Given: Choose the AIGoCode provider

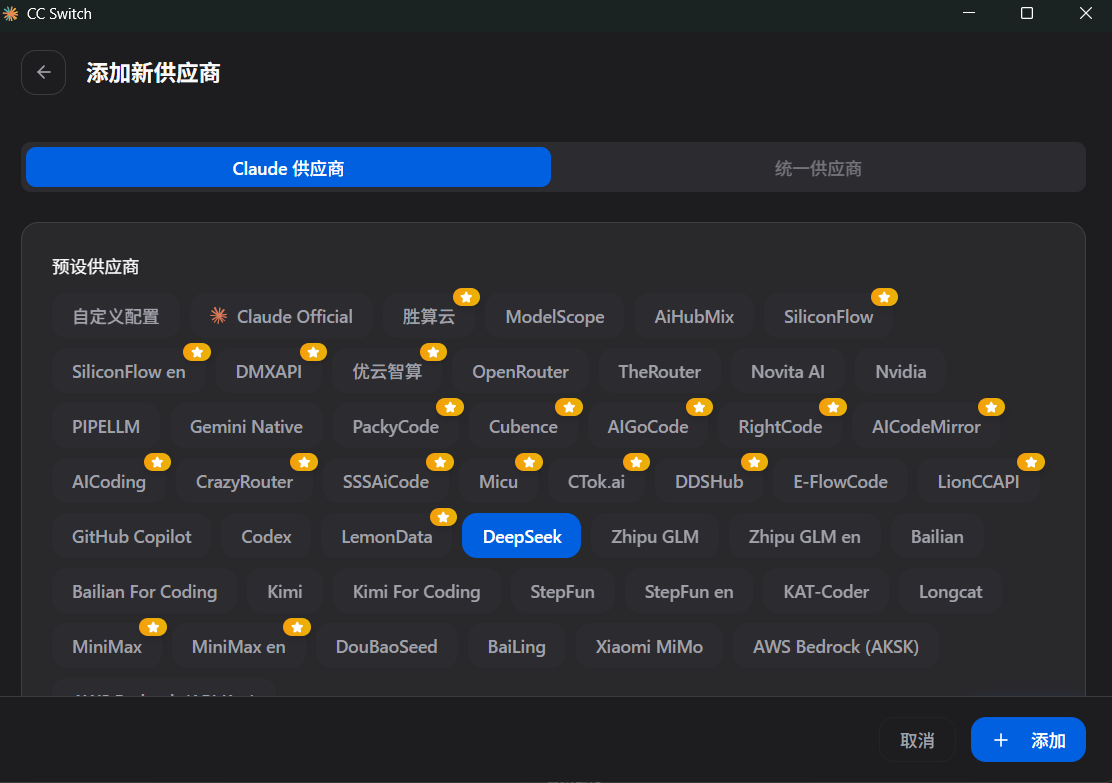Looking at the screenshot, I should (x=647, y=426).
